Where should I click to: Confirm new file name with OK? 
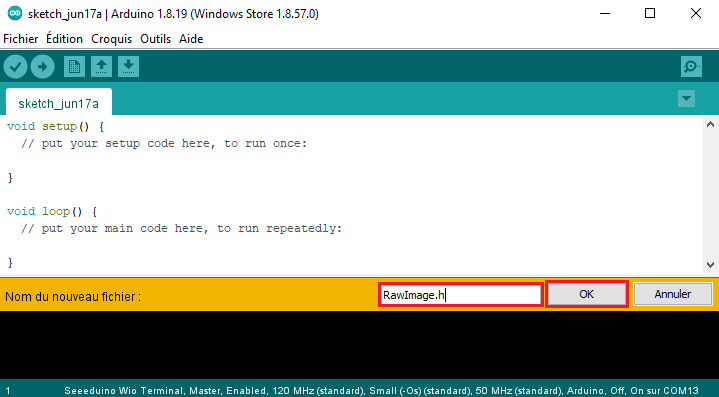click(x=586, y=294)
